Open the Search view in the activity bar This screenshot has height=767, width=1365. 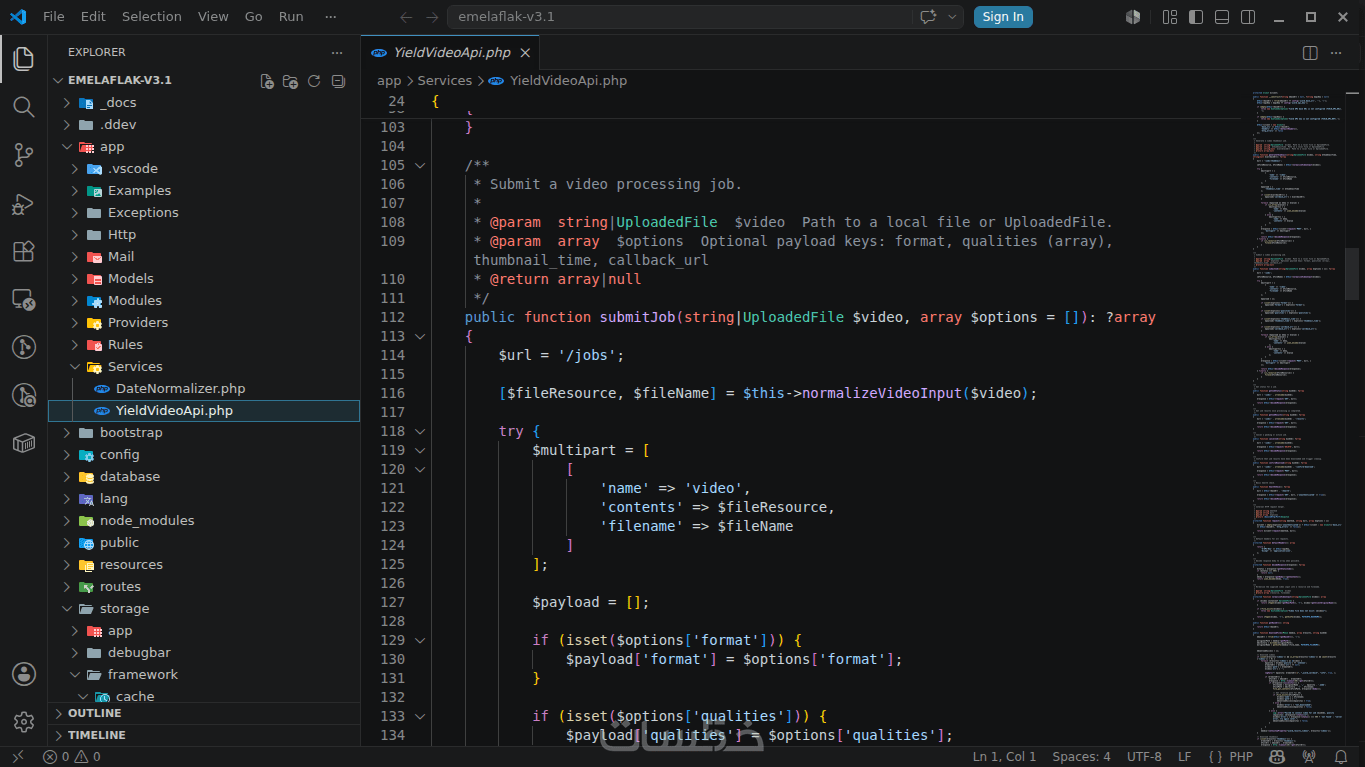point(24,106)
